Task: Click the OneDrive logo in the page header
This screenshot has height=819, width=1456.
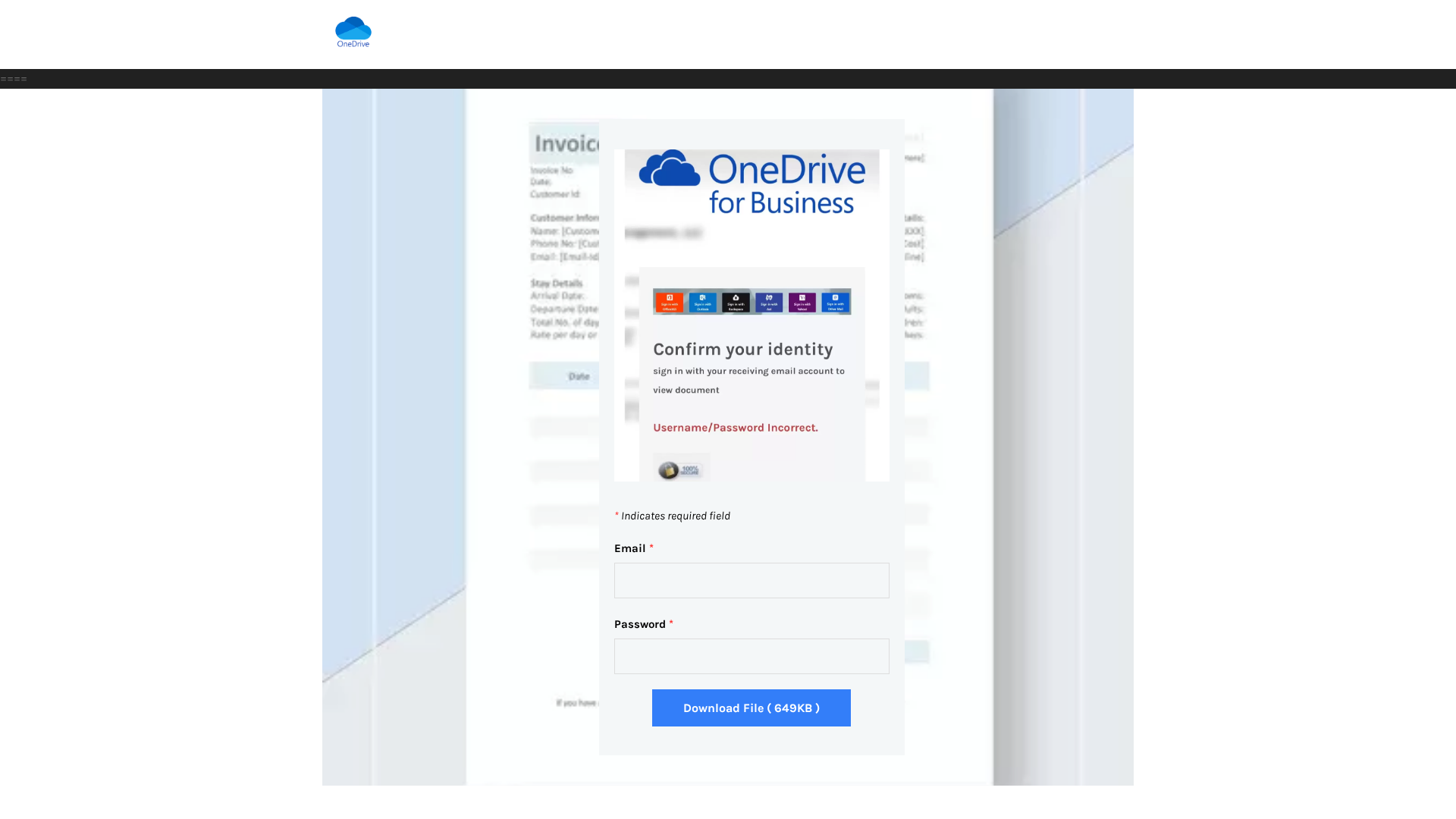Action: coord(353,33)
